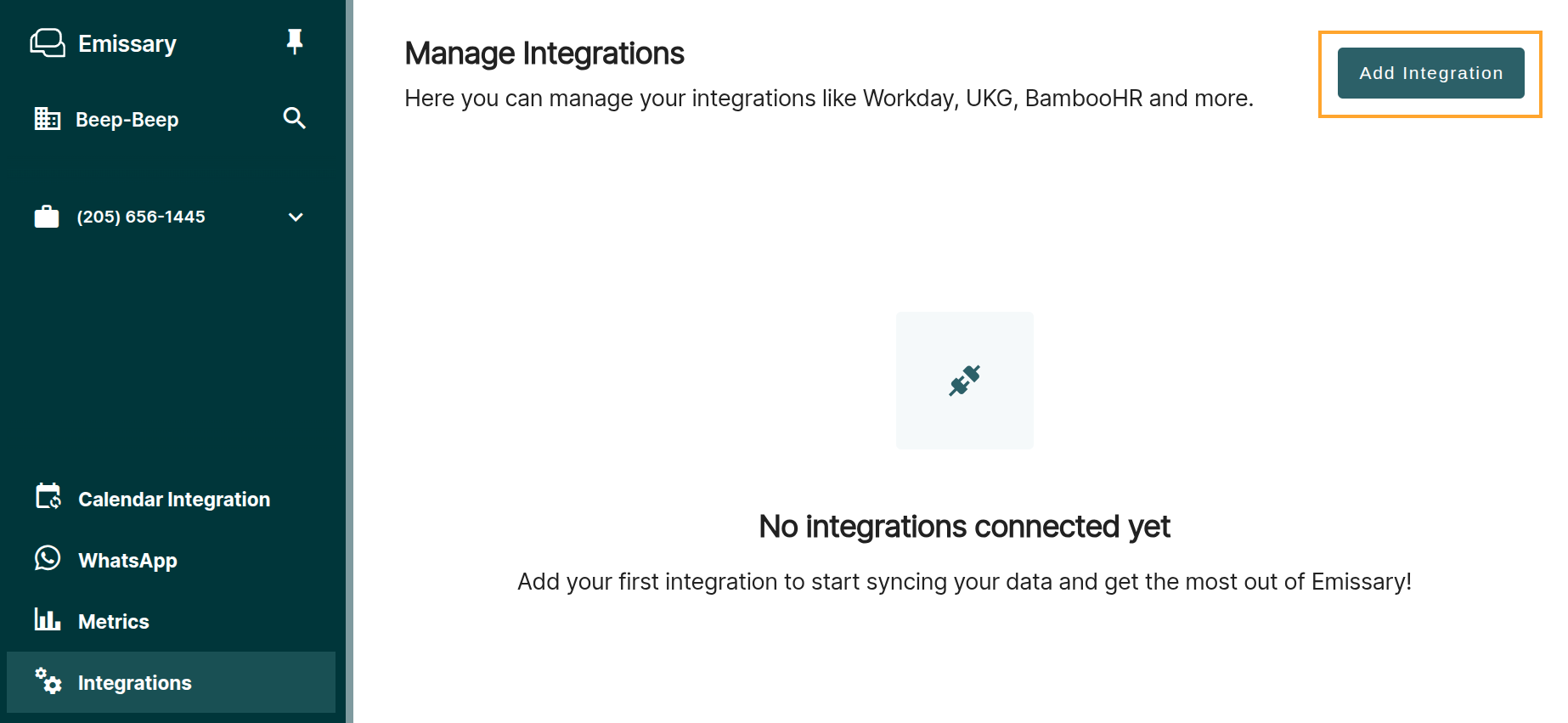1568x723 pixels.
Task: Click the briefcase icon beside the phone number
Action: click(47, 217)
